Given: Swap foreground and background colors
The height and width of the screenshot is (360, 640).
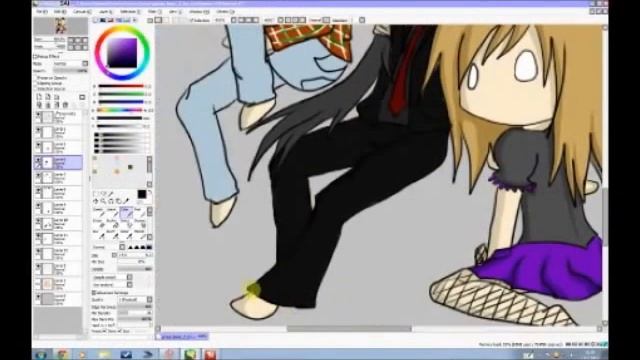Looking at the screenshot, I should pos(149,192).
